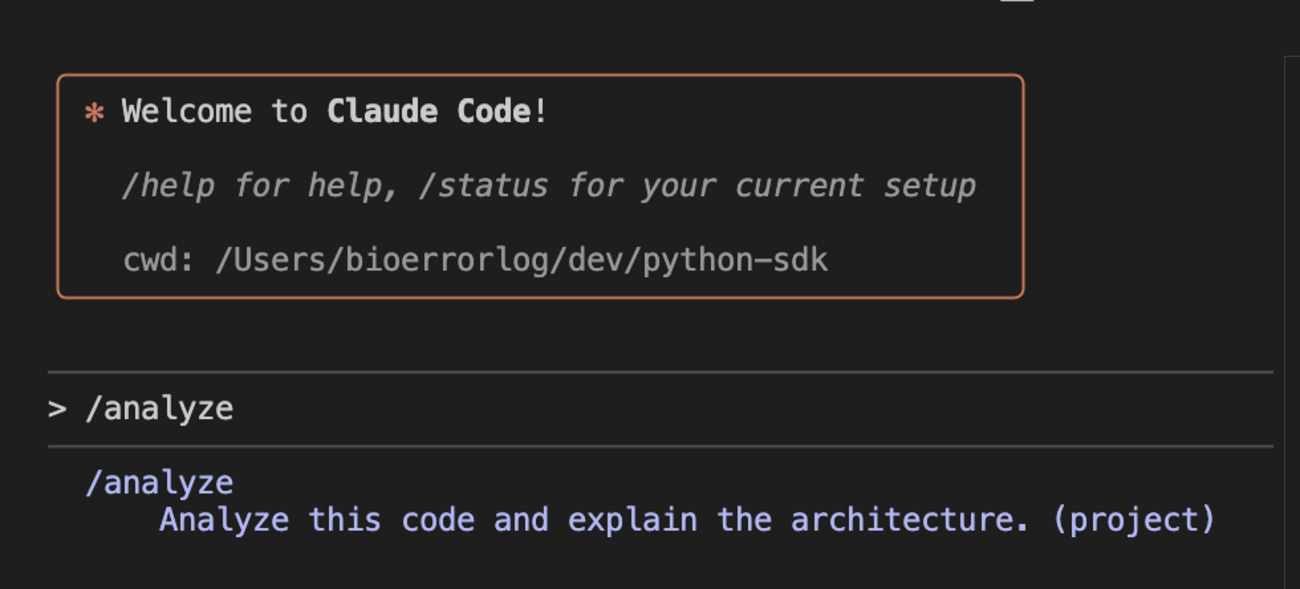1300x589 pixels.
Task: Click "python-sdk" folder name in the path
Action: point(735,260)
